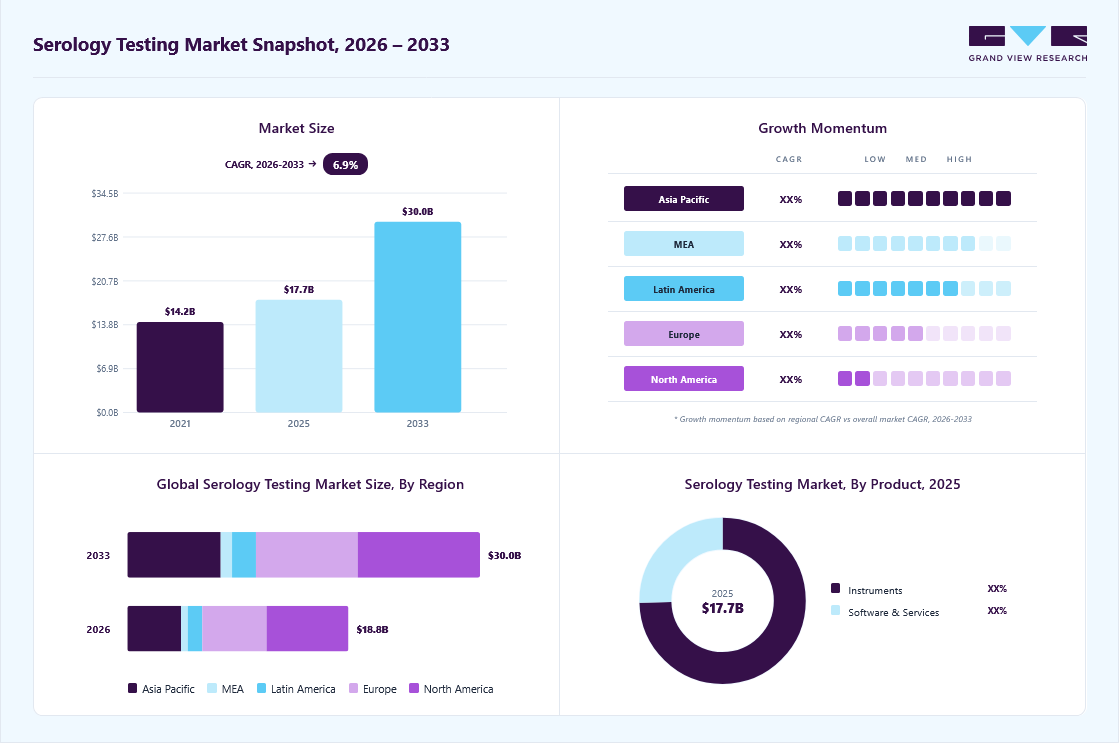Click the Latin America region label
This screenshot has height=743, width=1120.
[684, 289]
